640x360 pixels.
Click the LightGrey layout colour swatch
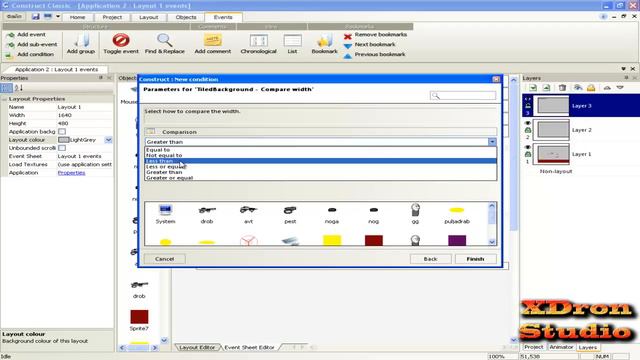point(64,140)
